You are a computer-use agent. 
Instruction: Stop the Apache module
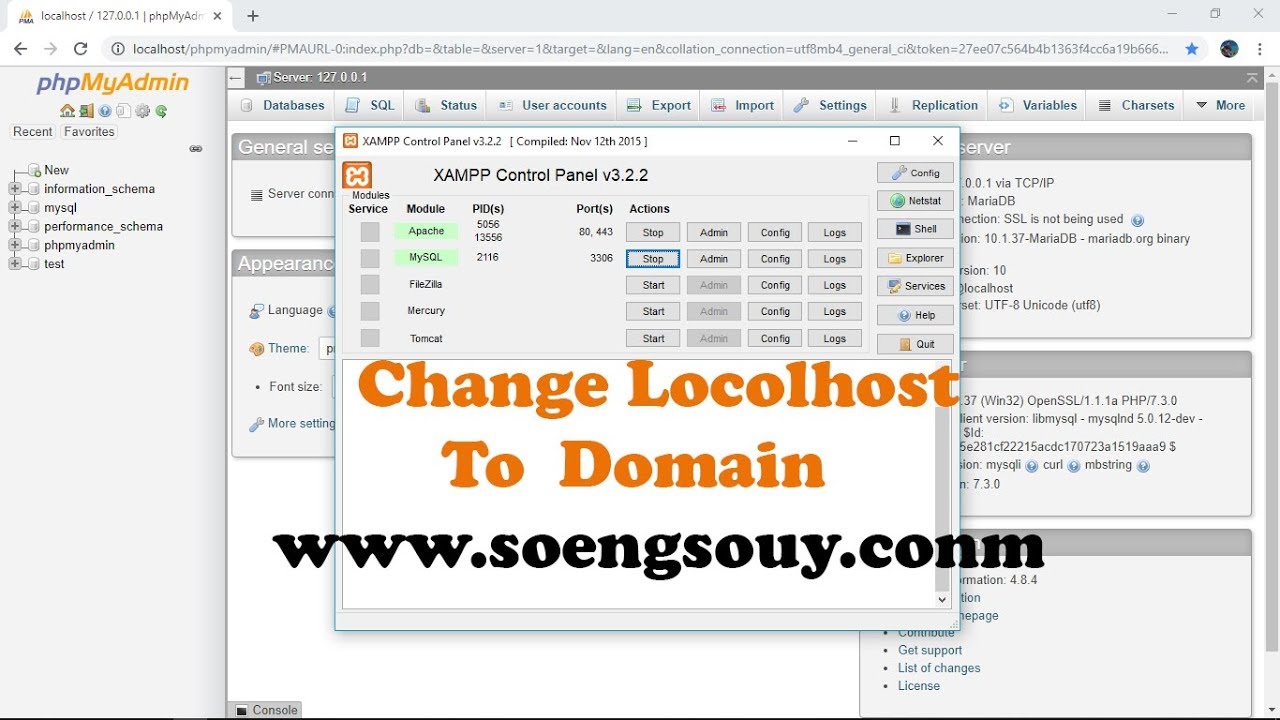click(653, 232)
